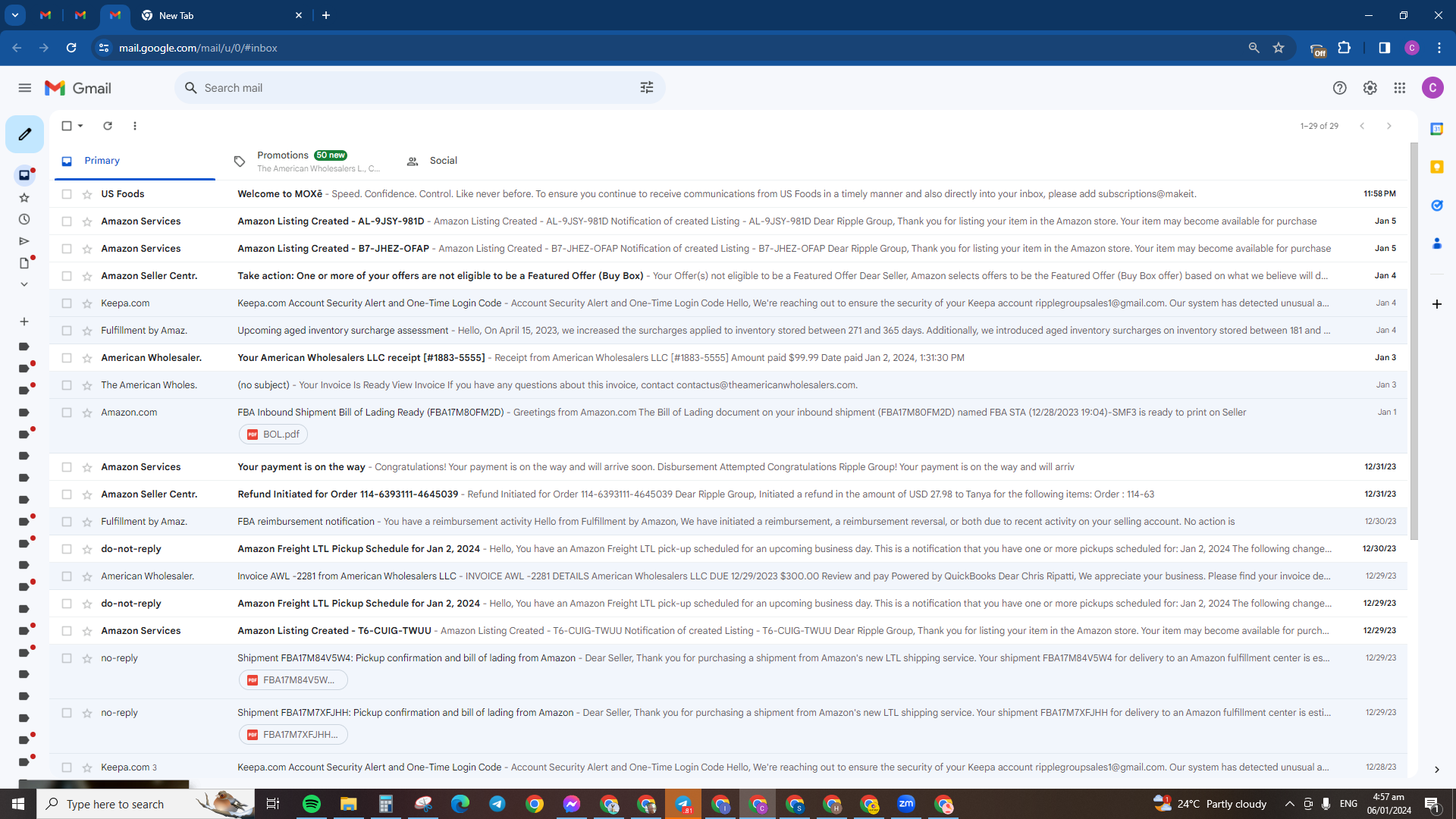The height and width of the screenshot is (819, 1456).
Task: Open Chrome tab search dropdown
Action: click(15, 15)
